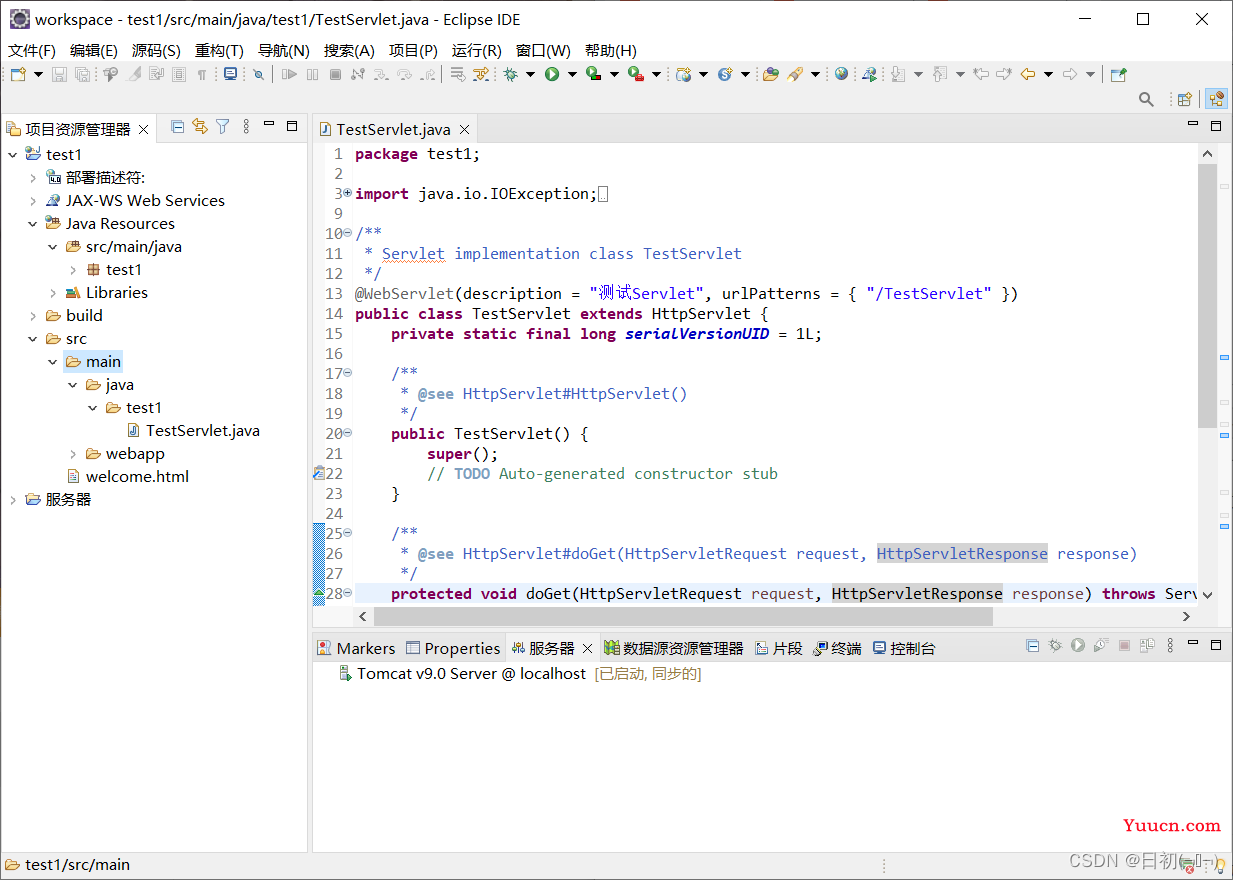Expand folded imports on line 3
Viewport: 1233px width, 880px height.
(x=347, y=193)
